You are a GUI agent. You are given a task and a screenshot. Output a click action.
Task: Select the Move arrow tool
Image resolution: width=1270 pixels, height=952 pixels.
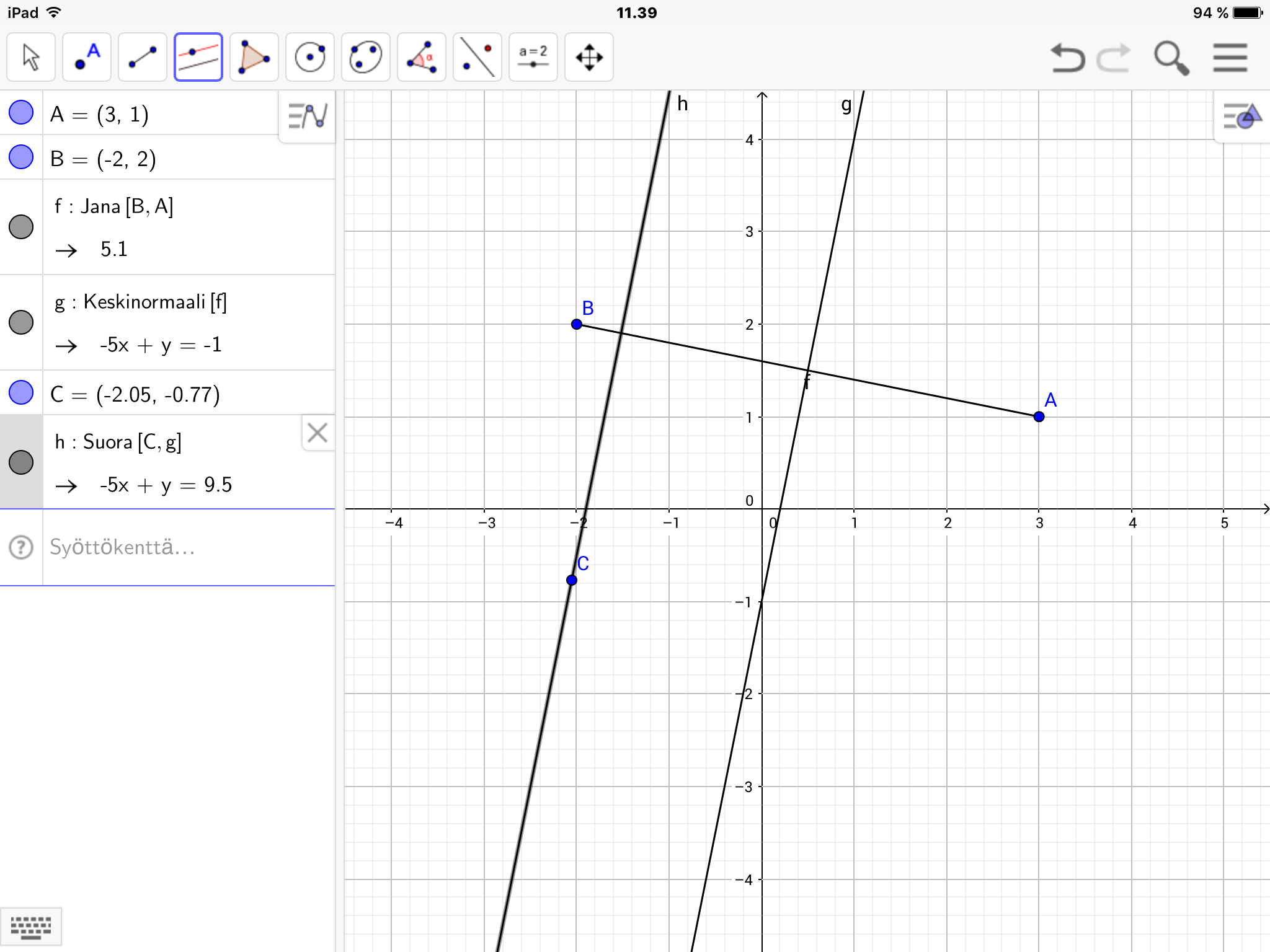pos(31,58)
